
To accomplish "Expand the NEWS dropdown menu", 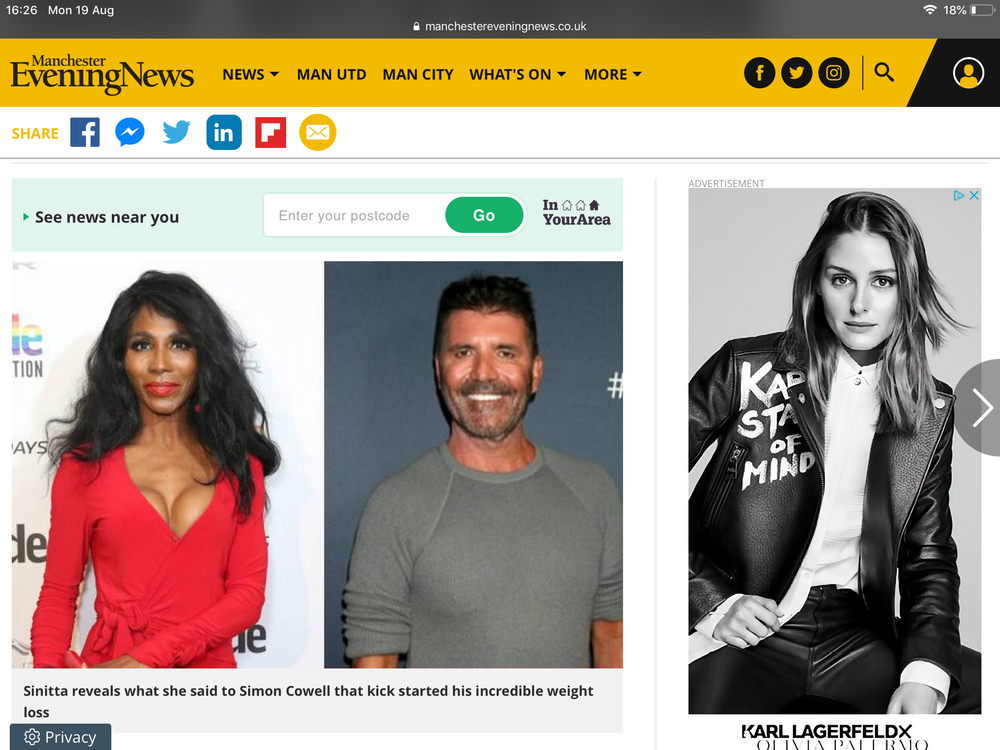I will pyautogui.click(x=251, y=75).
